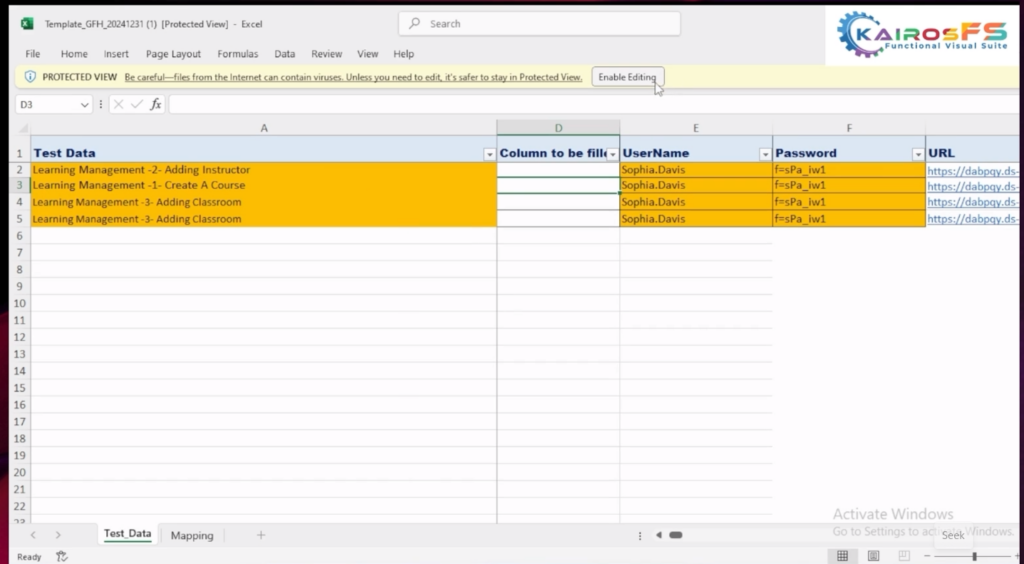Viewport: 1024px width, 564px height.
Task: Click the Insert Function fx icon
Action: pyautogui.click(x=156, y=104)
